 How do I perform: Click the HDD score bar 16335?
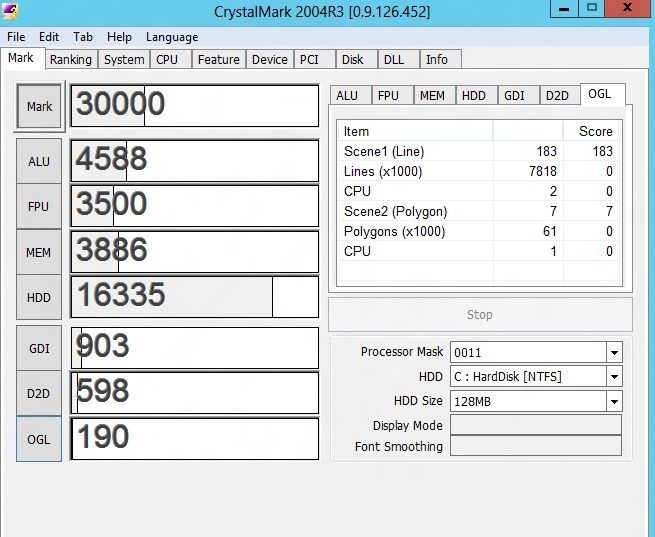point(195,297)
